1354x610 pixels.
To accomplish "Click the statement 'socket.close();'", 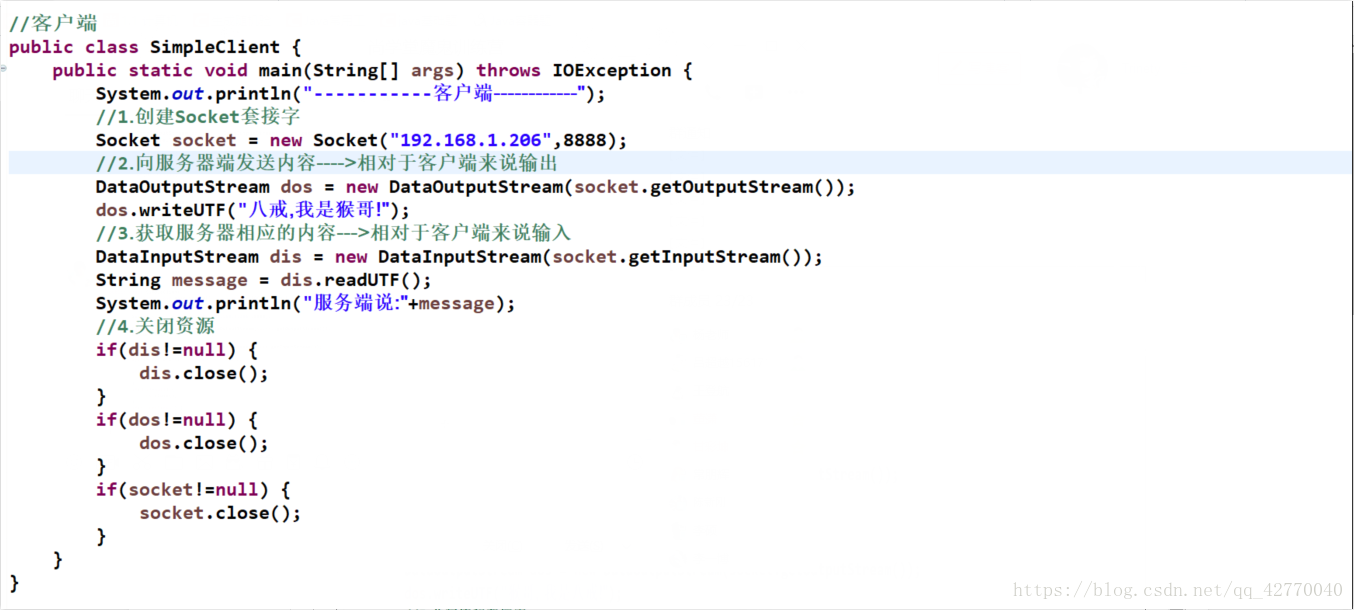I will coord(220,513).
